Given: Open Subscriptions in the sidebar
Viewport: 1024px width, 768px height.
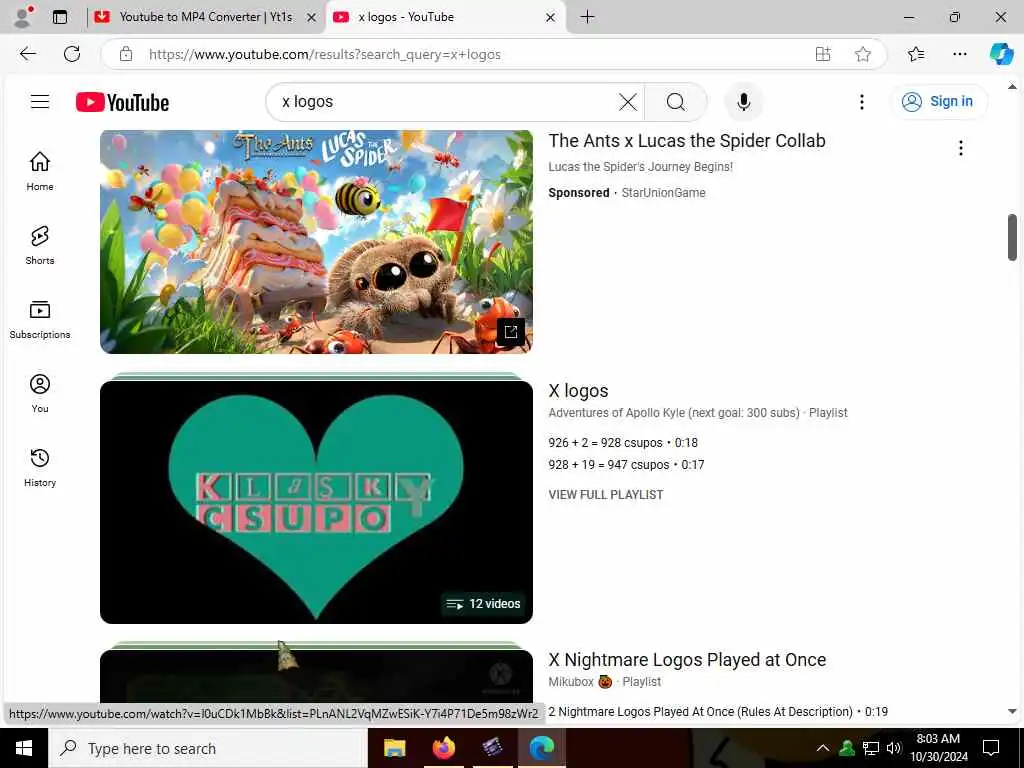Looking at the screenshot, I should [40, 319].
